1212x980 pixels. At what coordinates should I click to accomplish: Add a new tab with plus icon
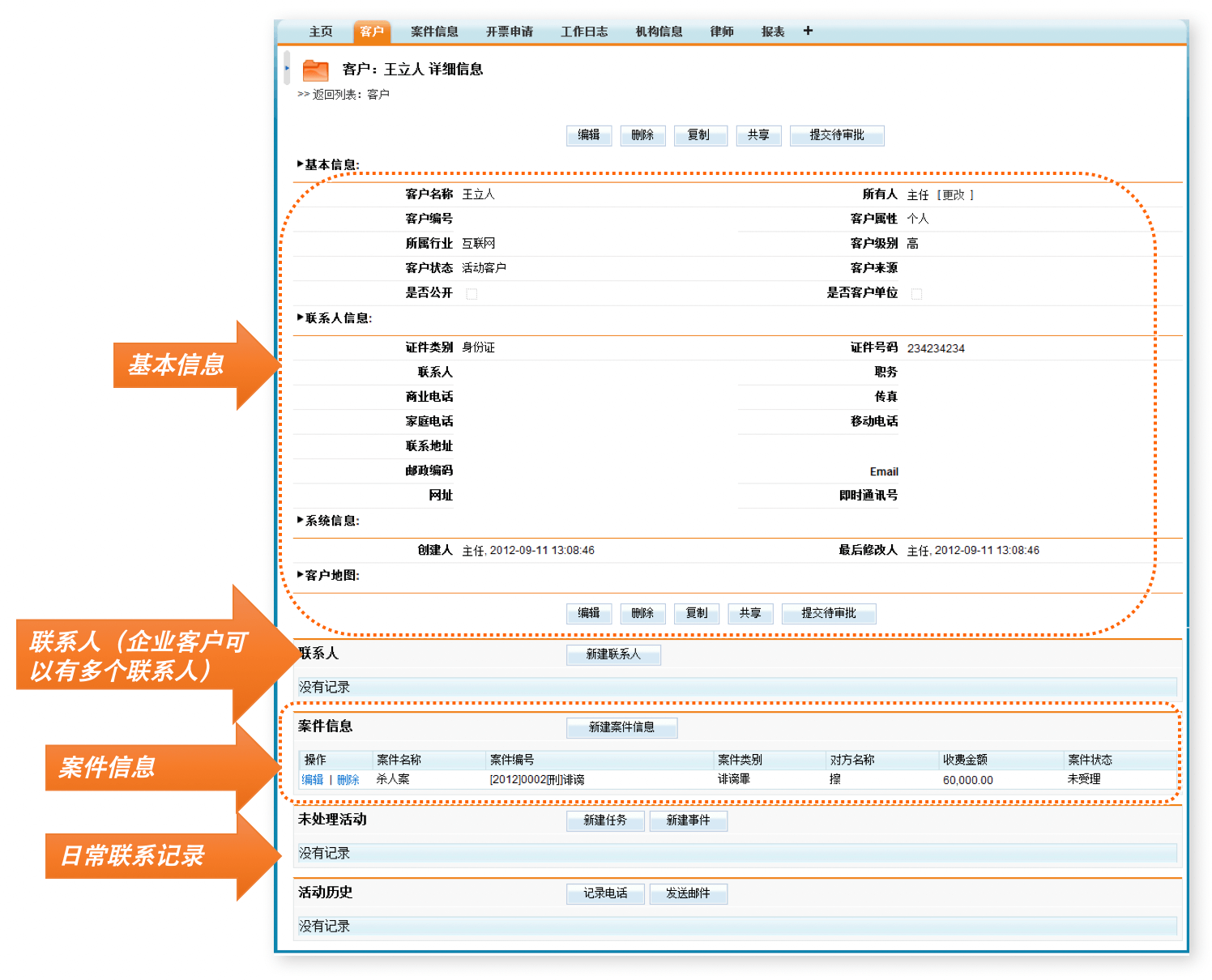808,31
